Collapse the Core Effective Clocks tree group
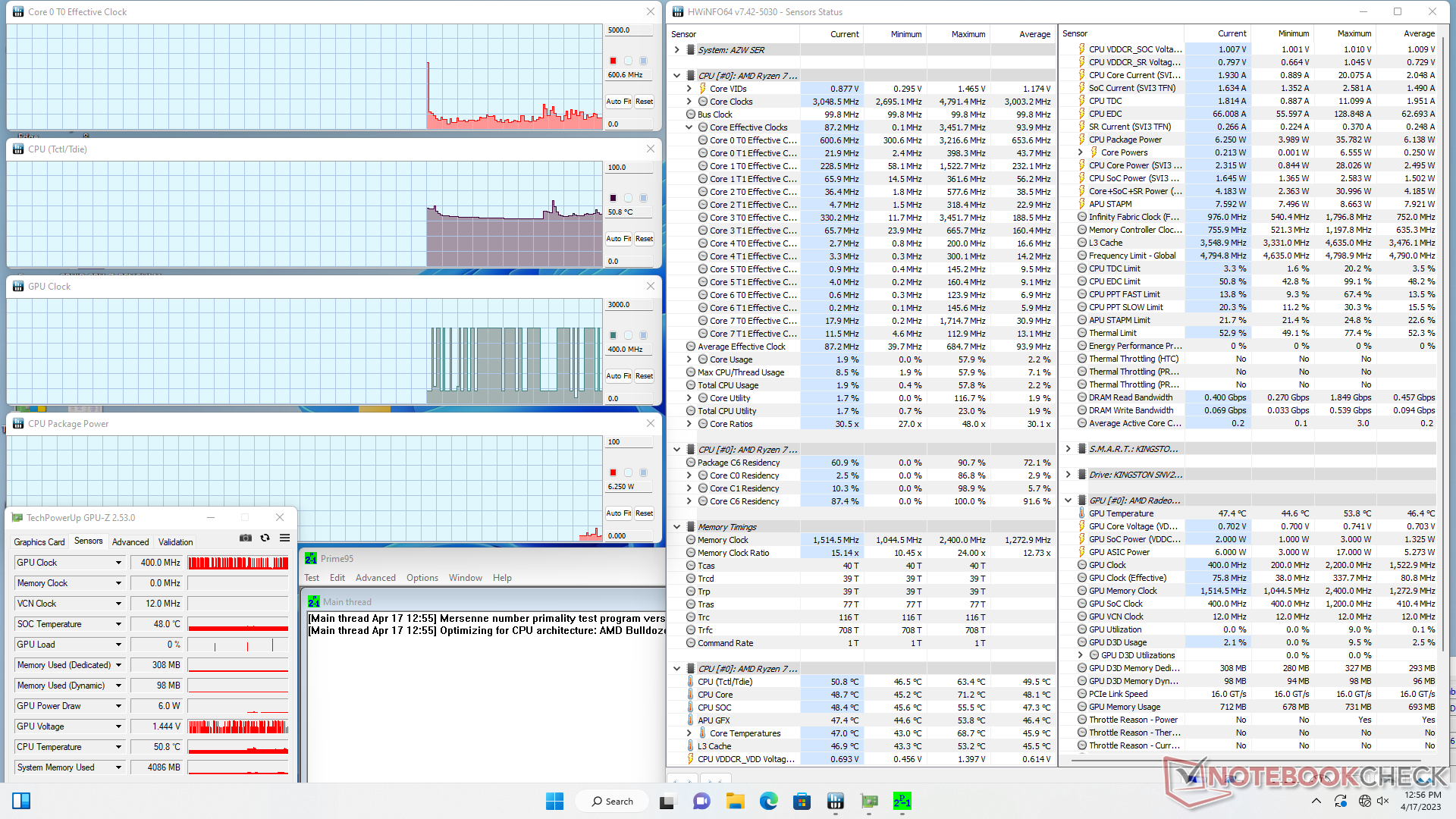Viewport: 1456px width, 819px height. 689,127
